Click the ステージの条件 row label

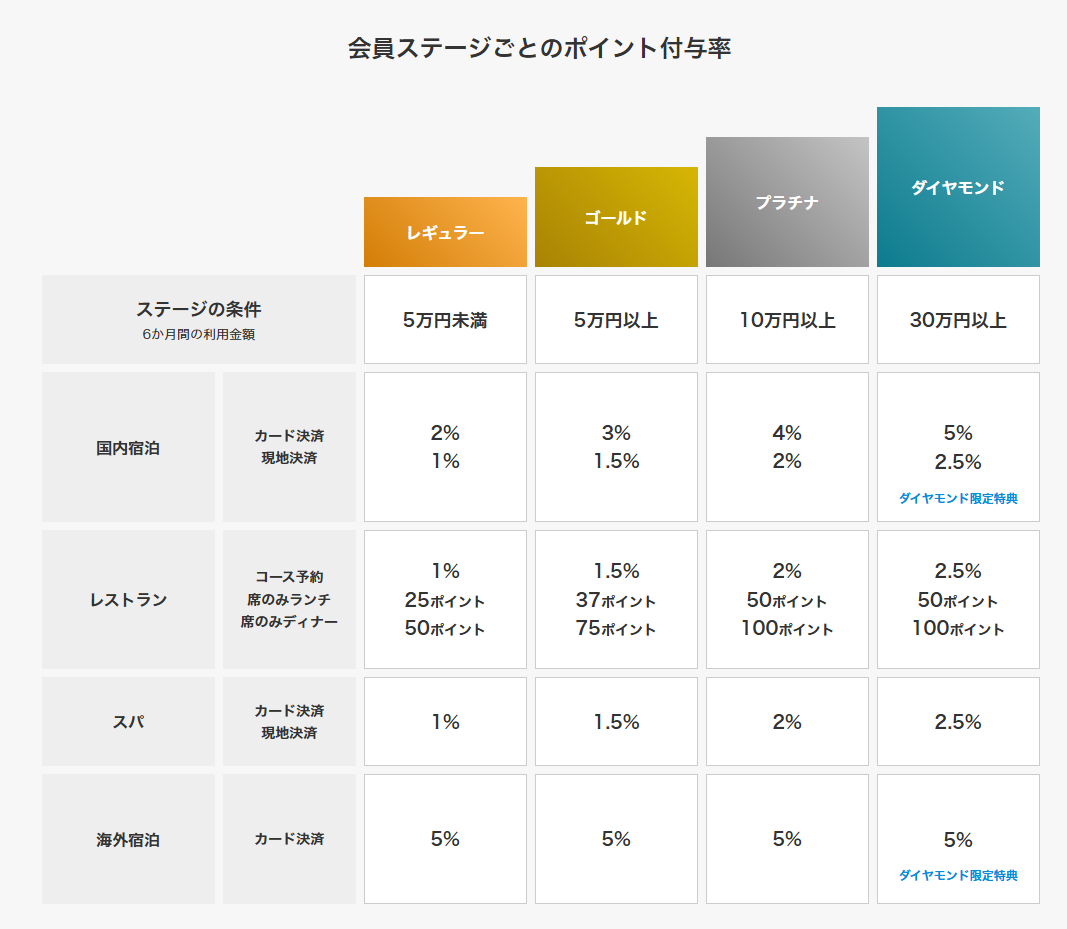coord(199,319)
